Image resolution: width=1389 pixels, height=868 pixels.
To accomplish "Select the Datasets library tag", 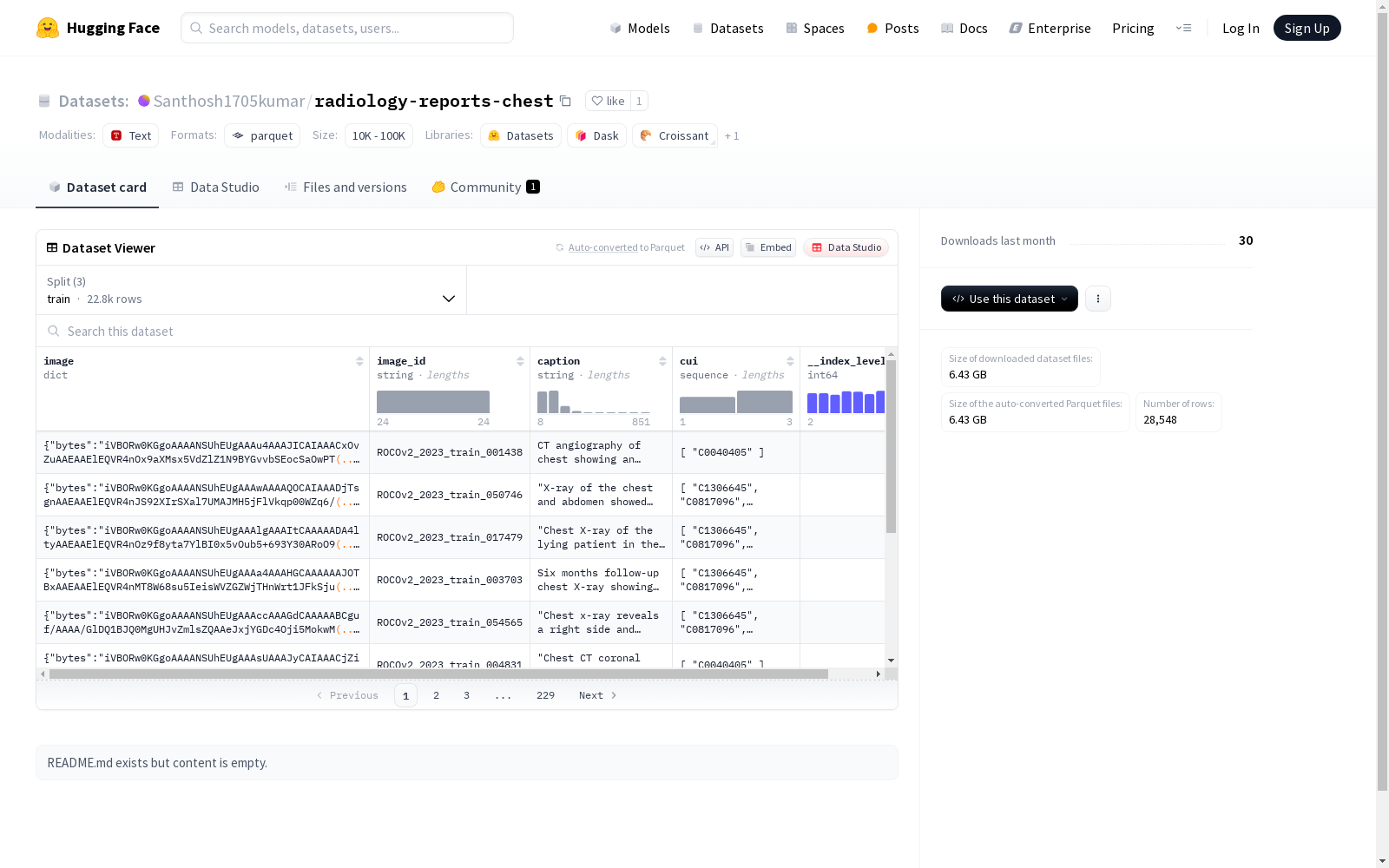I will [x=521, y=135].
